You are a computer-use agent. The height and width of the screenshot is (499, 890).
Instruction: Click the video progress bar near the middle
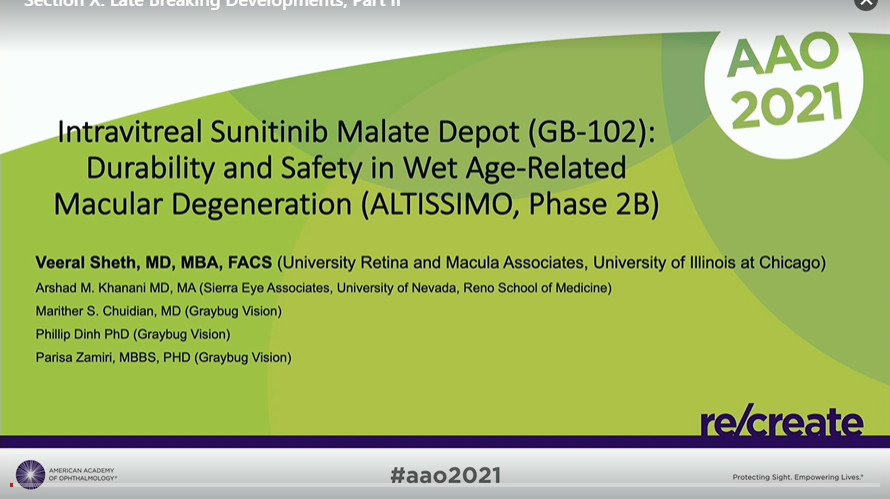point(445,485)
